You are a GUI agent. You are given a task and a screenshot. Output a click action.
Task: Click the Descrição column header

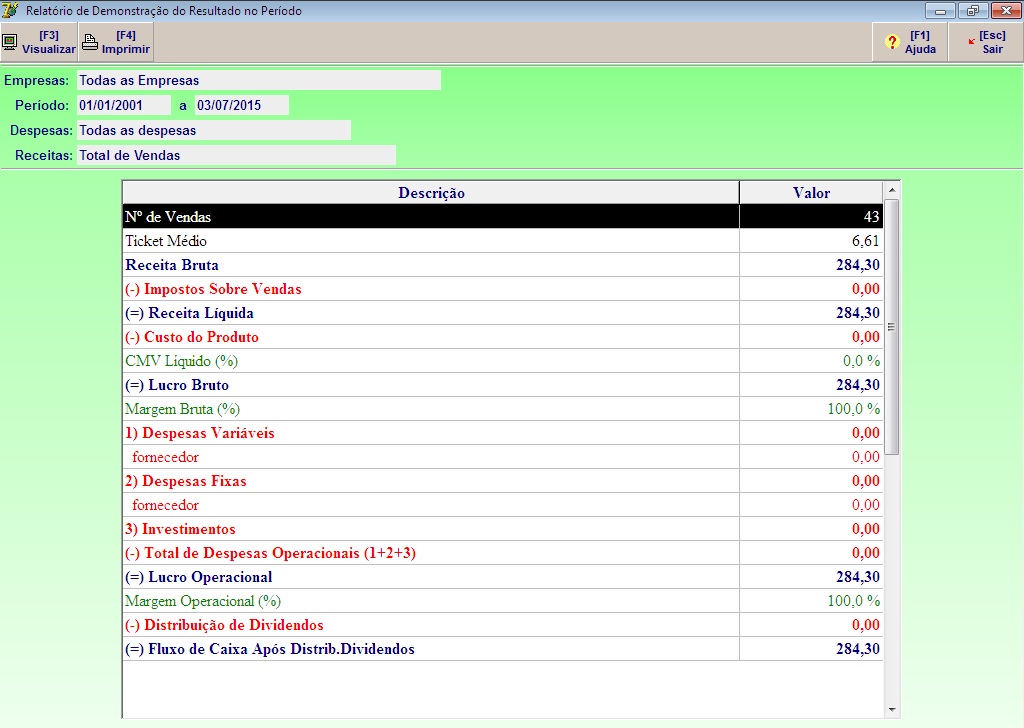[431, 193]
